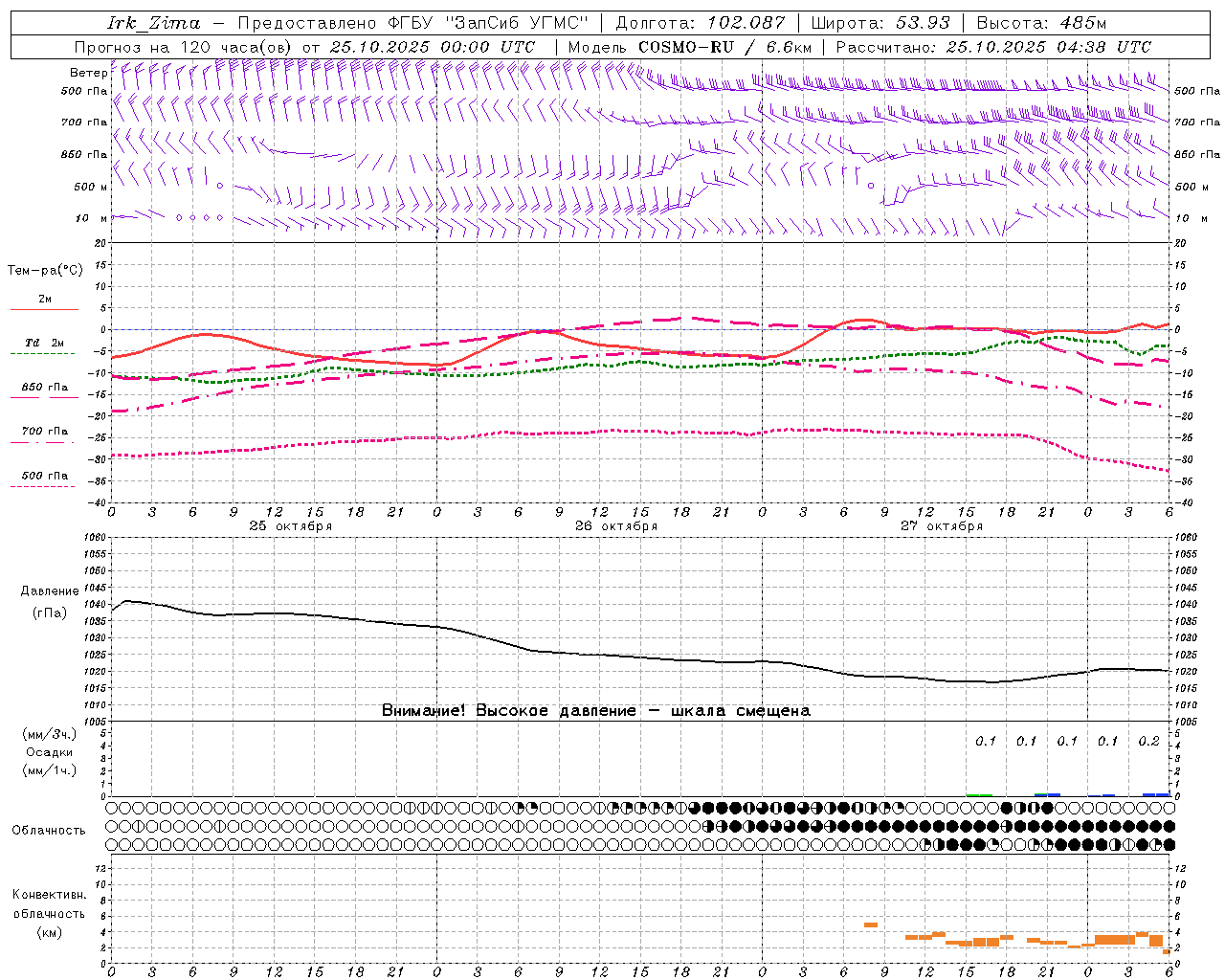1225x980 pixels.
Task: Click the longitude value 102.087
Action: tap(746, 23)
